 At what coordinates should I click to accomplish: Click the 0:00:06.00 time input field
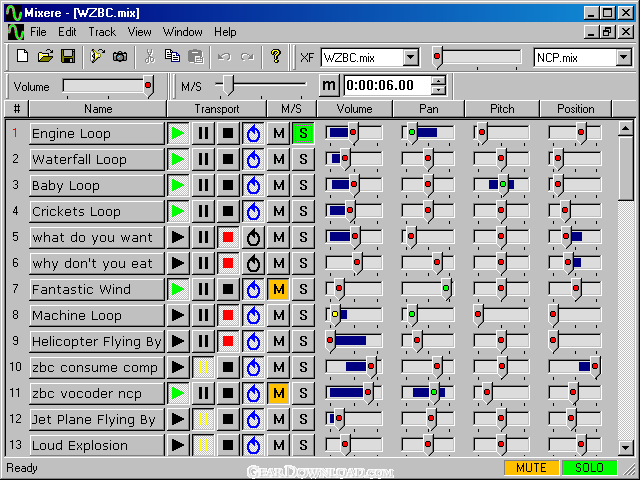(388, 86)
